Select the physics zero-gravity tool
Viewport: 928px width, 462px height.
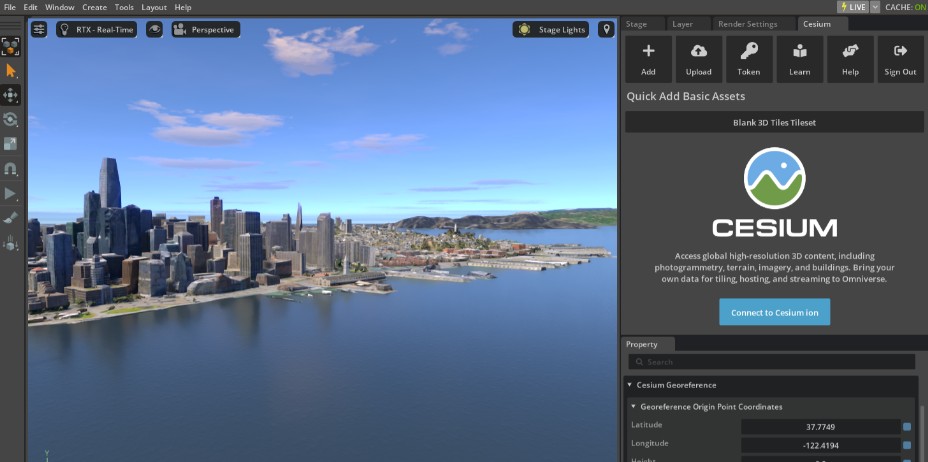click(10, 243)
